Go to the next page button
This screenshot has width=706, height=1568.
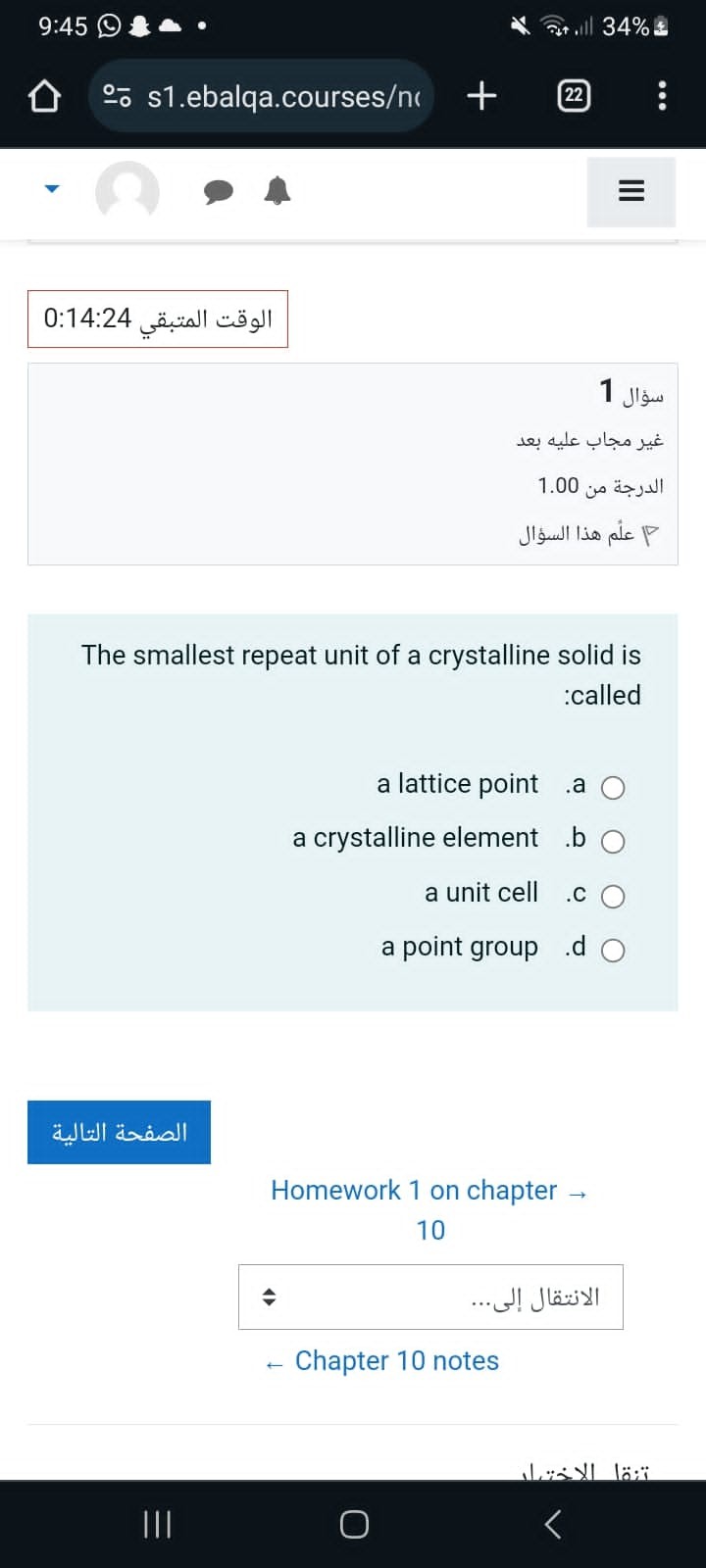point(119,1132)
